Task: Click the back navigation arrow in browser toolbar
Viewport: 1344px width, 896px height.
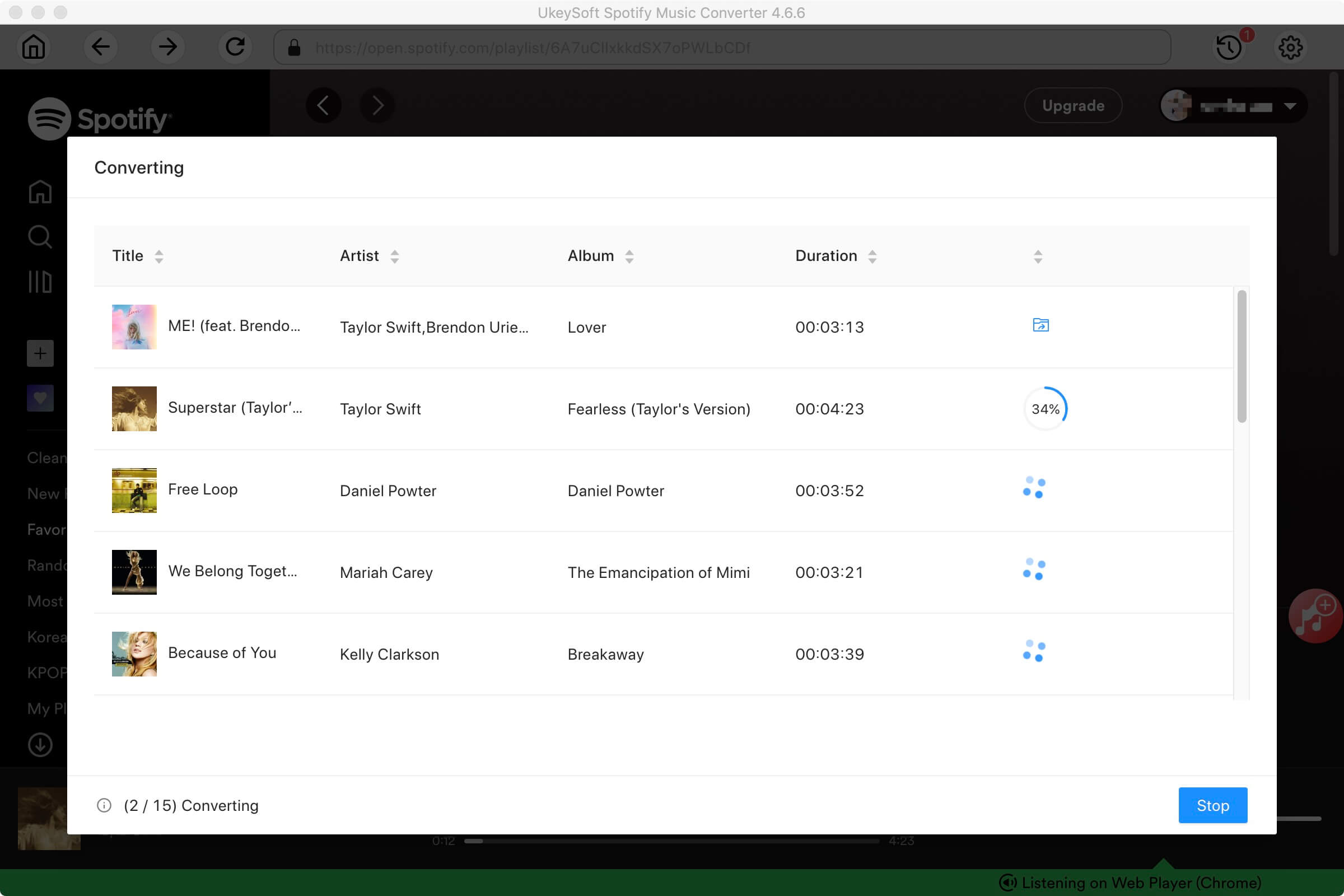Action: pyautogui.click(x=101, y=47)
